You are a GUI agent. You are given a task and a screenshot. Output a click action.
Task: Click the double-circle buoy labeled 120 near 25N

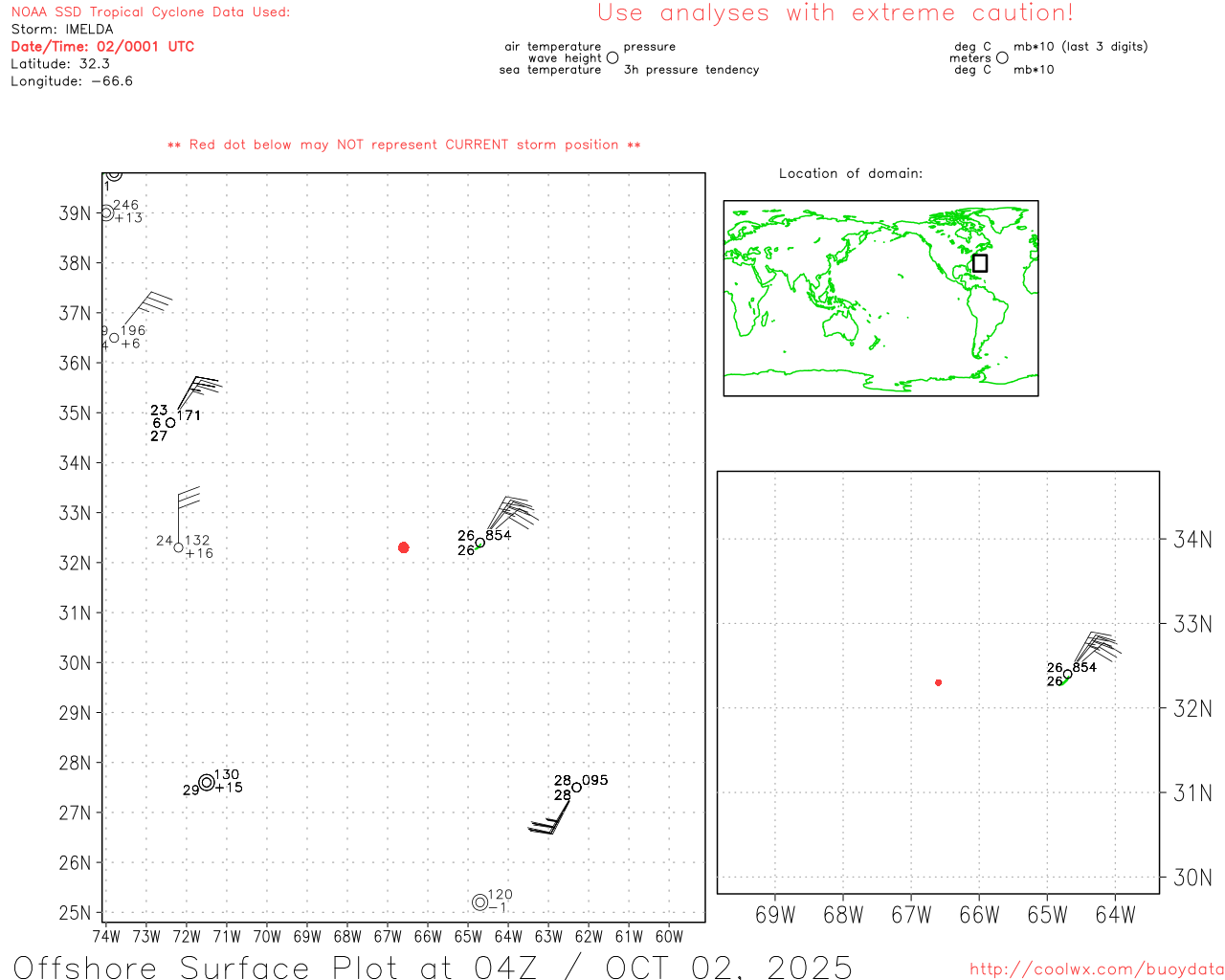(x=480, y=902)
